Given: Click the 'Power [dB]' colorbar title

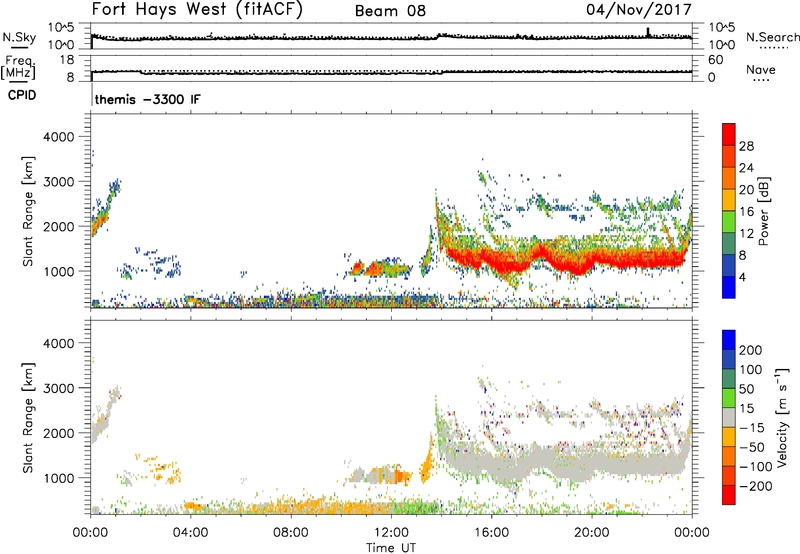Looking at the screenshot, I should point(764,211).
